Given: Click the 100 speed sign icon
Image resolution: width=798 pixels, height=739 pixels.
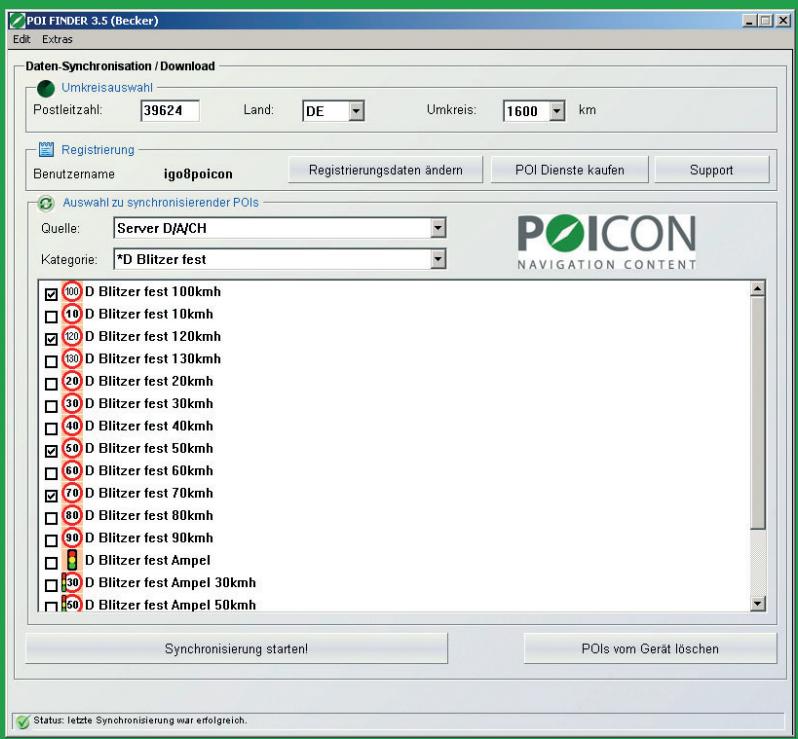Looking at the screenshot, I should [x=72, y=292].
